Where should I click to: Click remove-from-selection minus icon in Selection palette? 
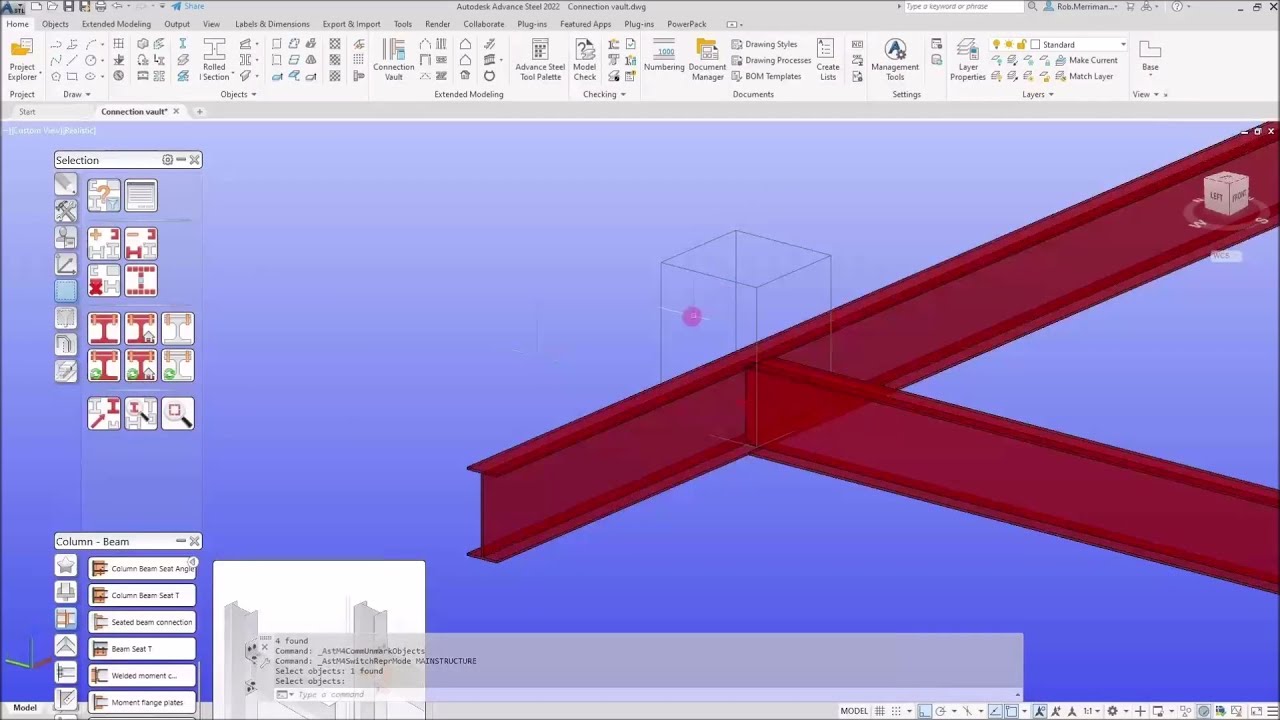[141, 244]
